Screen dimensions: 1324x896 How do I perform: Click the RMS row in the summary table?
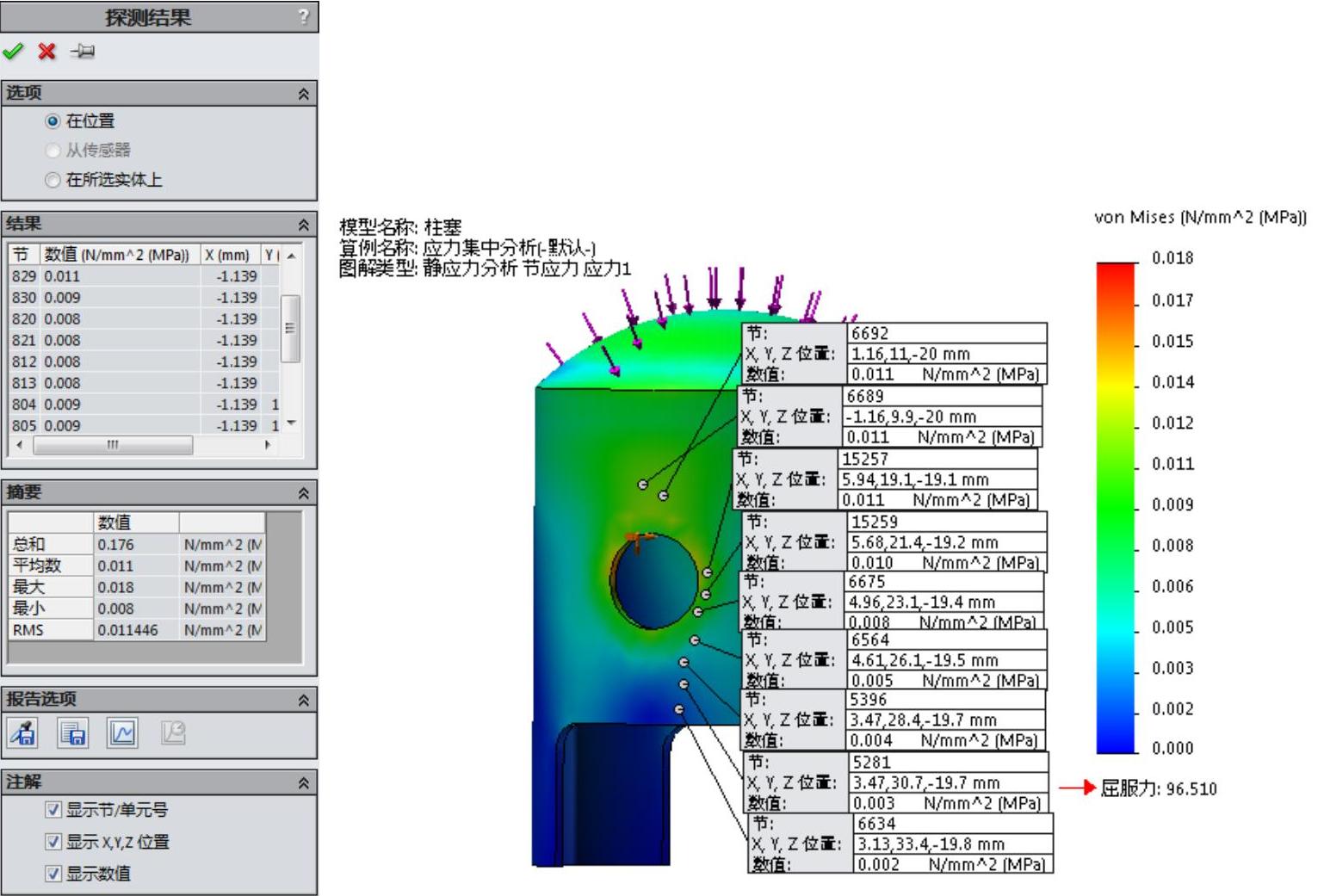click(137, 630)
